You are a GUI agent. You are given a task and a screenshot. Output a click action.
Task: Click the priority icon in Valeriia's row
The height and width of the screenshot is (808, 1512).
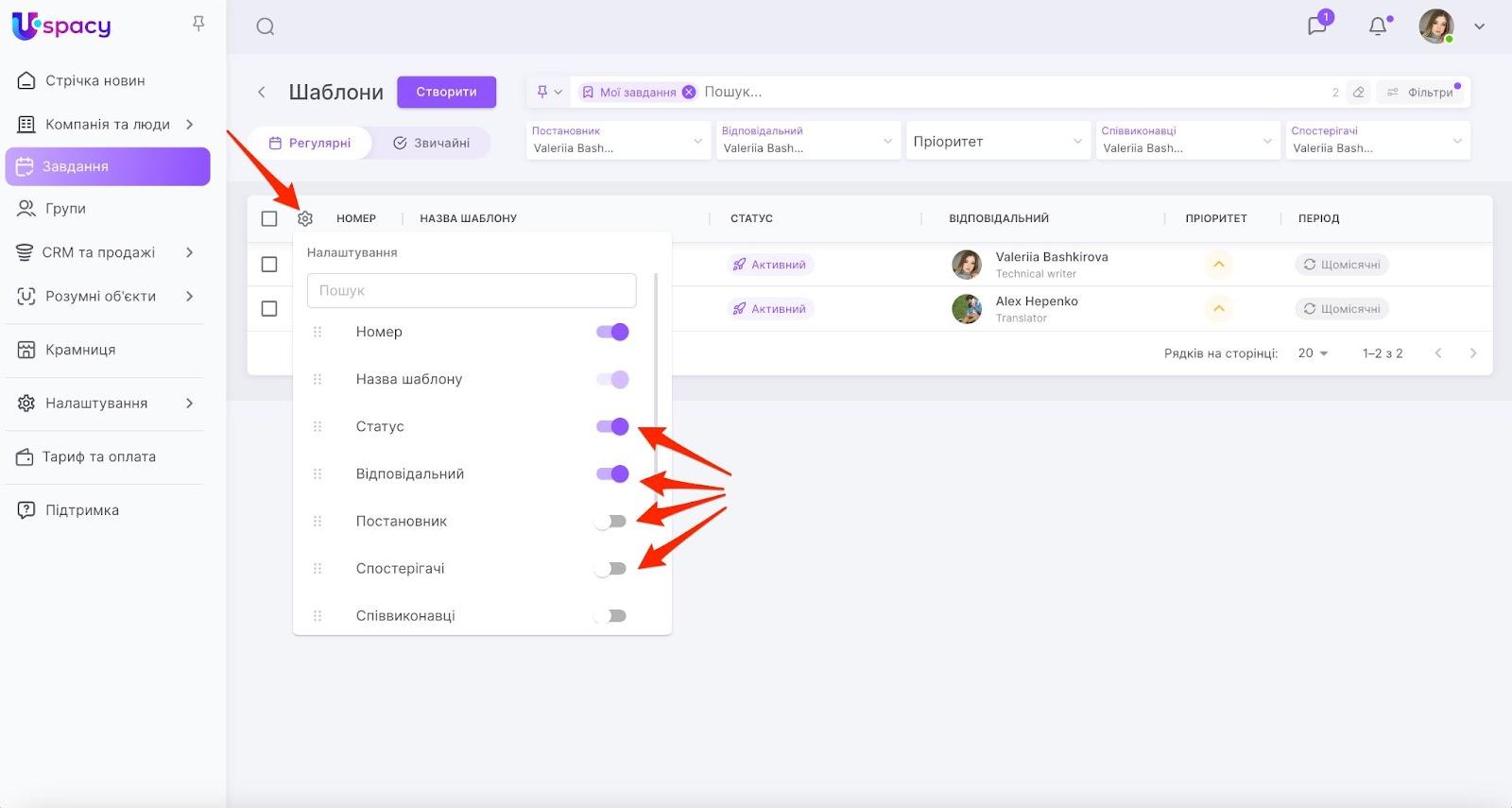coord(1219,265)
